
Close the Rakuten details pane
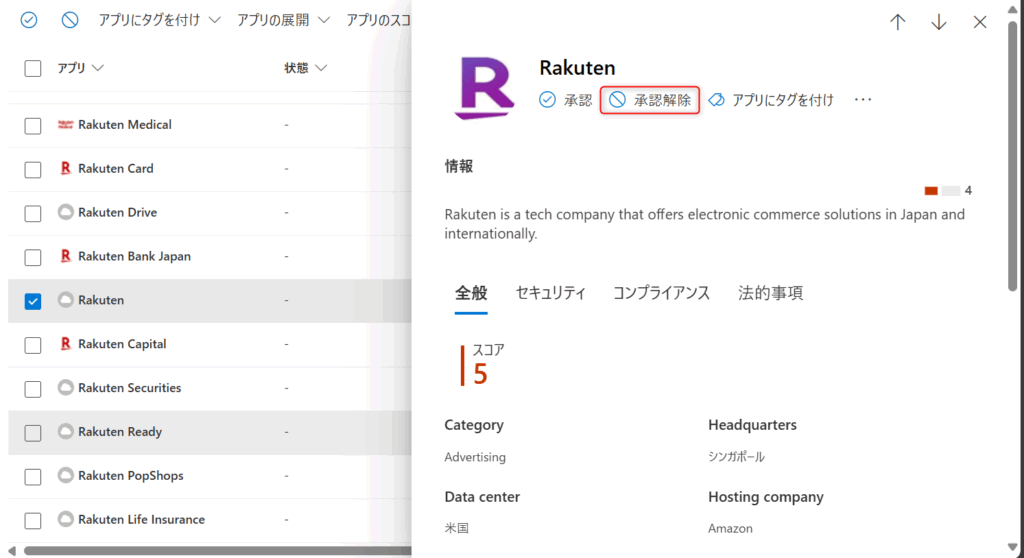pyautogui.click(x=980, y=22)
